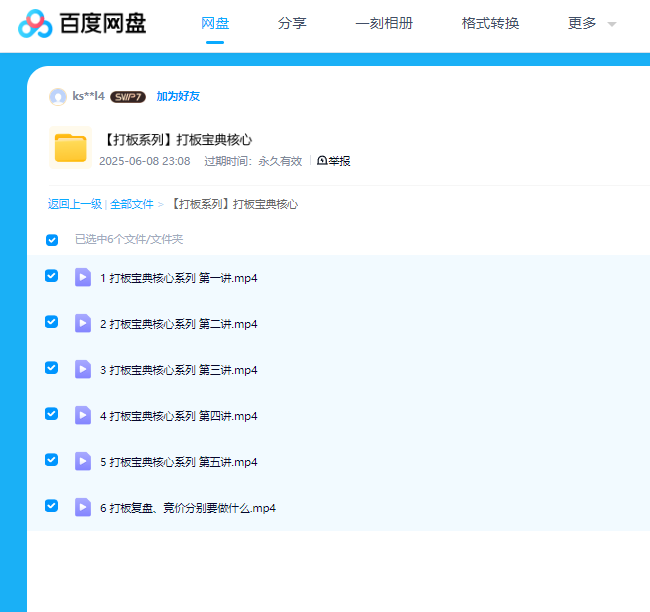Click 返回上一级 breadcrumb link

click(74, 204)
